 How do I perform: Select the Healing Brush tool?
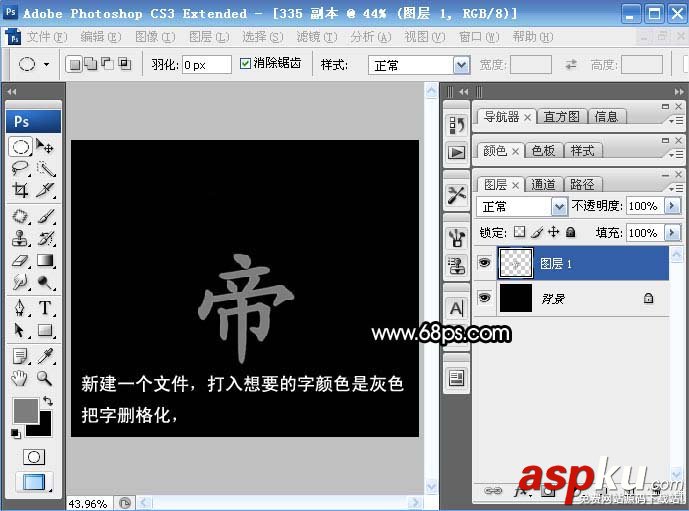20,216
